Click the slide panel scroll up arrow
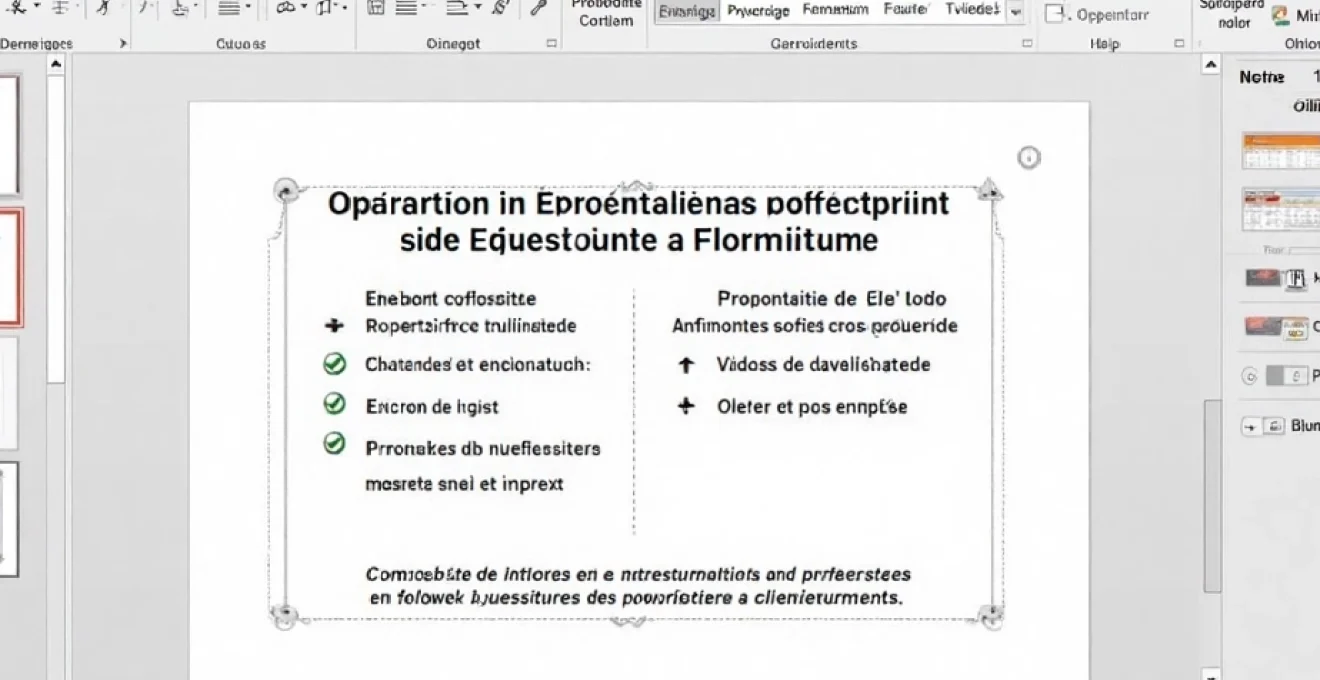This screenshot has height=680, width=1320. tap(56, 64)
